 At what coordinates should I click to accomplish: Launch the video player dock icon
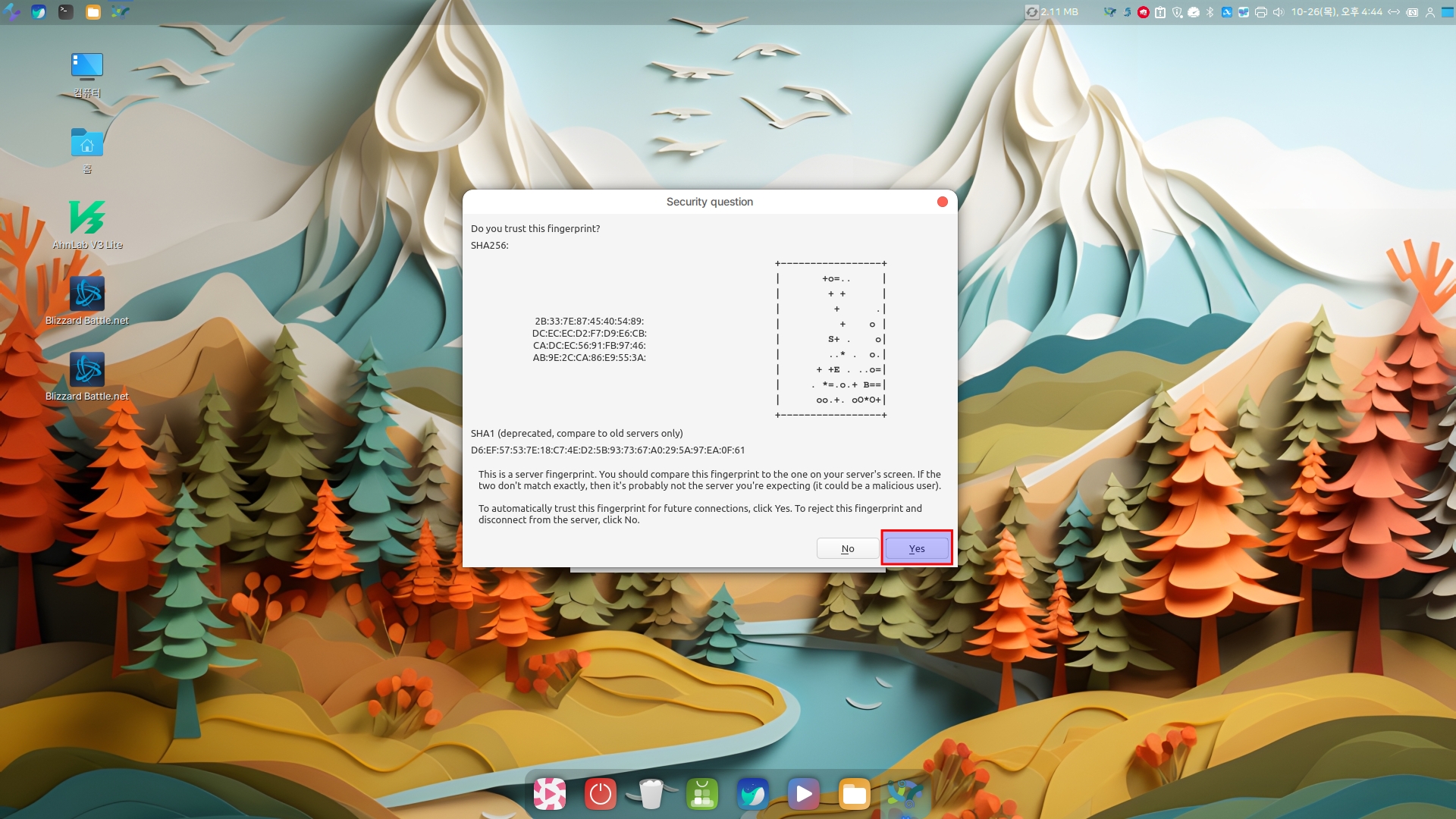tap(803, 794)
